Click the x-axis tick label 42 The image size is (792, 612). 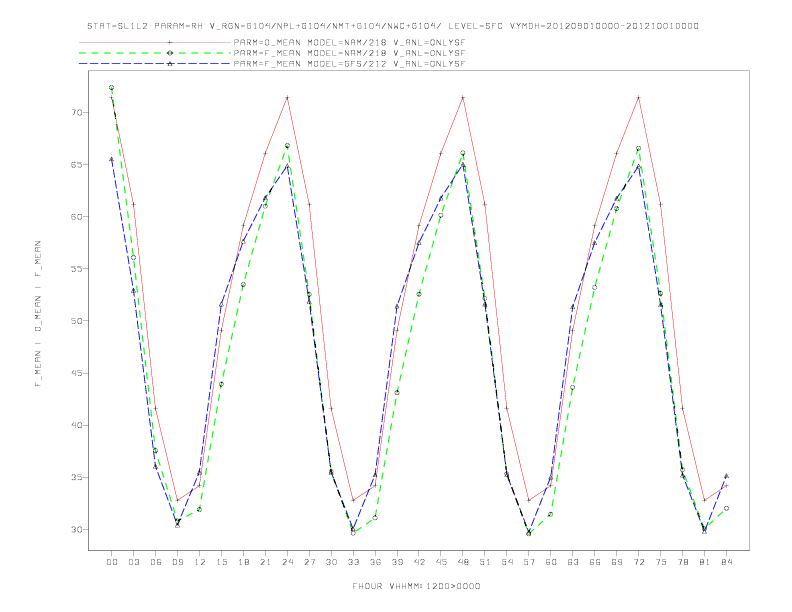pyautogui.click(x=419, y=562)
